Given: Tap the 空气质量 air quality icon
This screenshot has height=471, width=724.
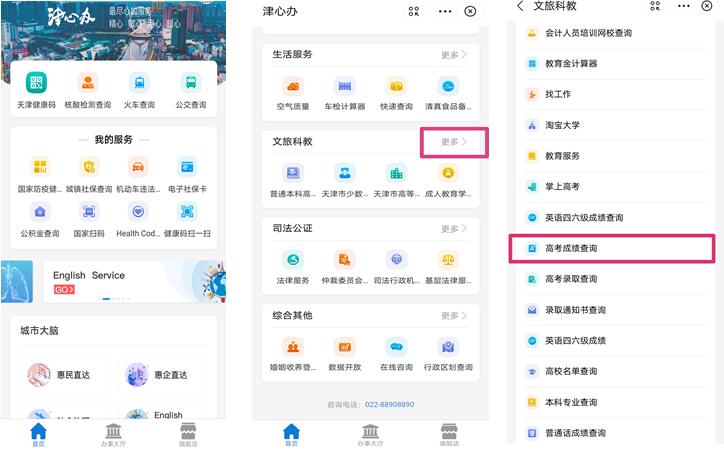Looking at the screenshot, I should tap(292, 86).
